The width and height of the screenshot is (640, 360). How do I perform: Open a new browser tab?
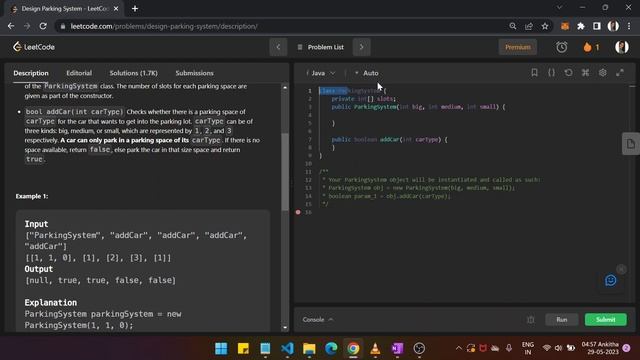point(135,9)
